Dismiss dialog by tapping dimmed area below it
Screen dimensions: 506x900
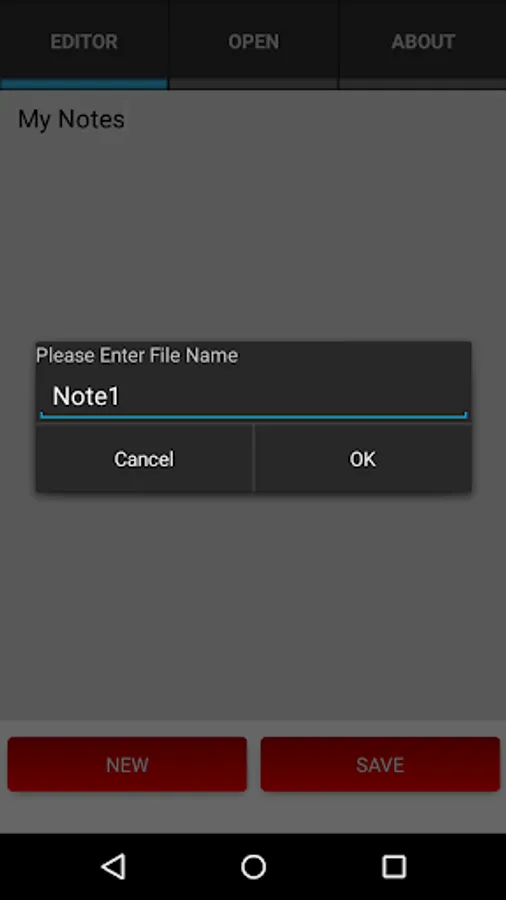point(253,603)
